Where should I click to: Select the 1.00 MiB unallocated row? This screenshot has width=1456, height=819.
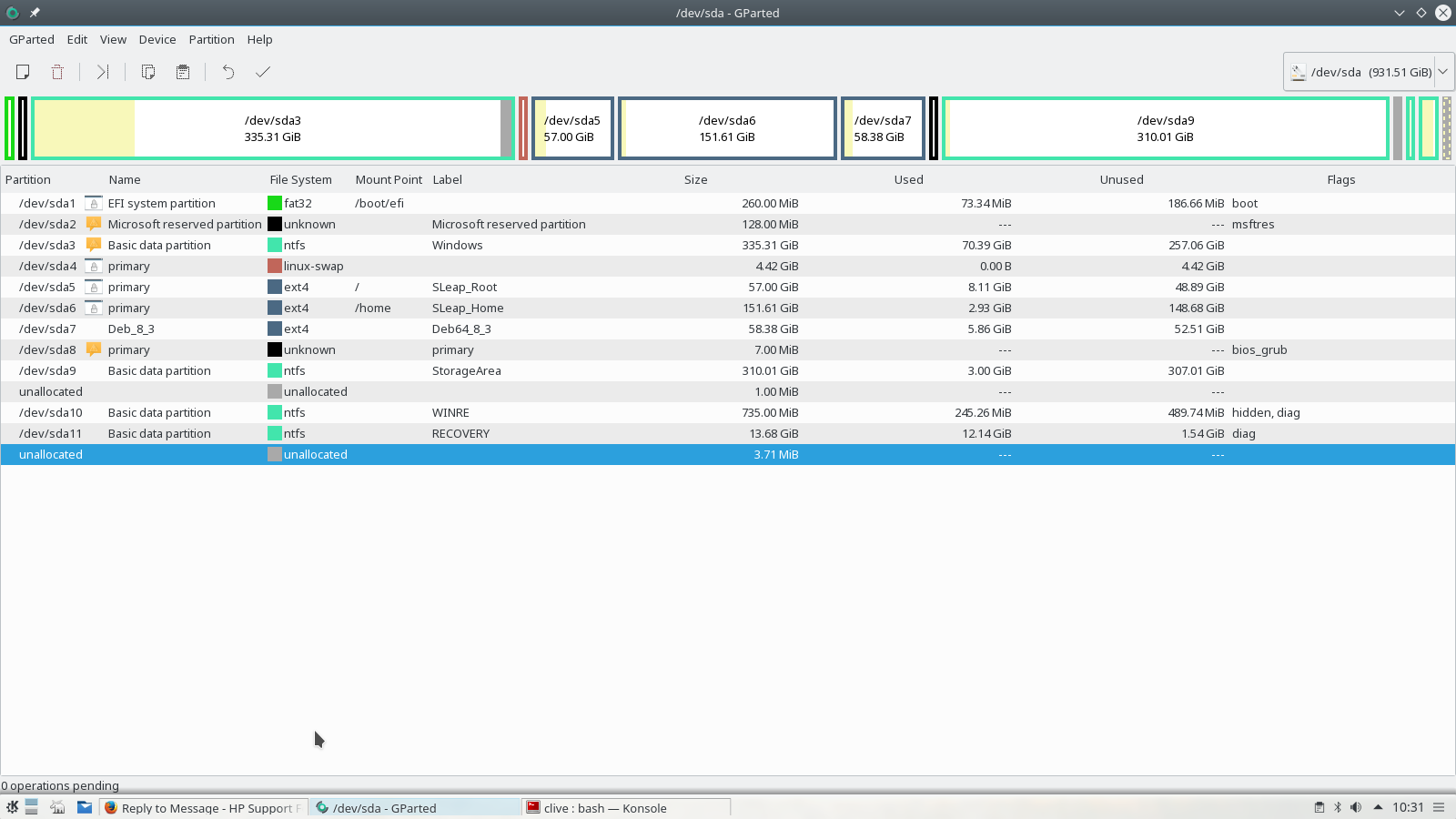728,391
